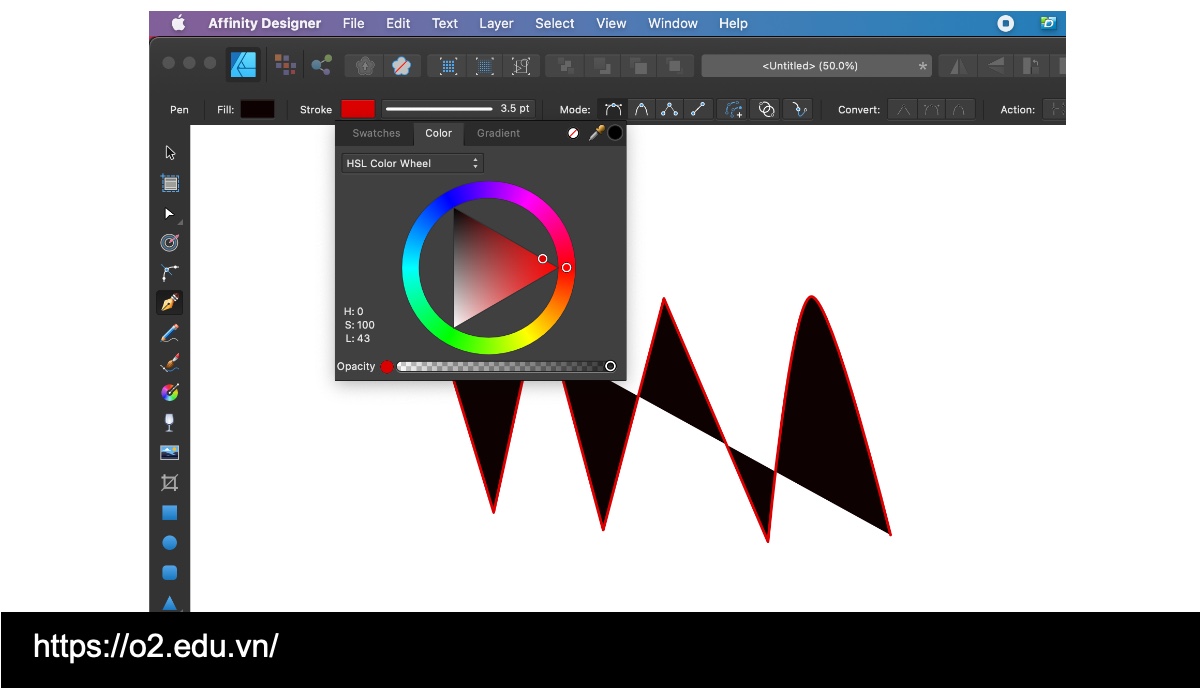The height and width of the screenshot is (688, 1200).
Task: Enable Smart mode toggle
Action: [x=642, y=110]
